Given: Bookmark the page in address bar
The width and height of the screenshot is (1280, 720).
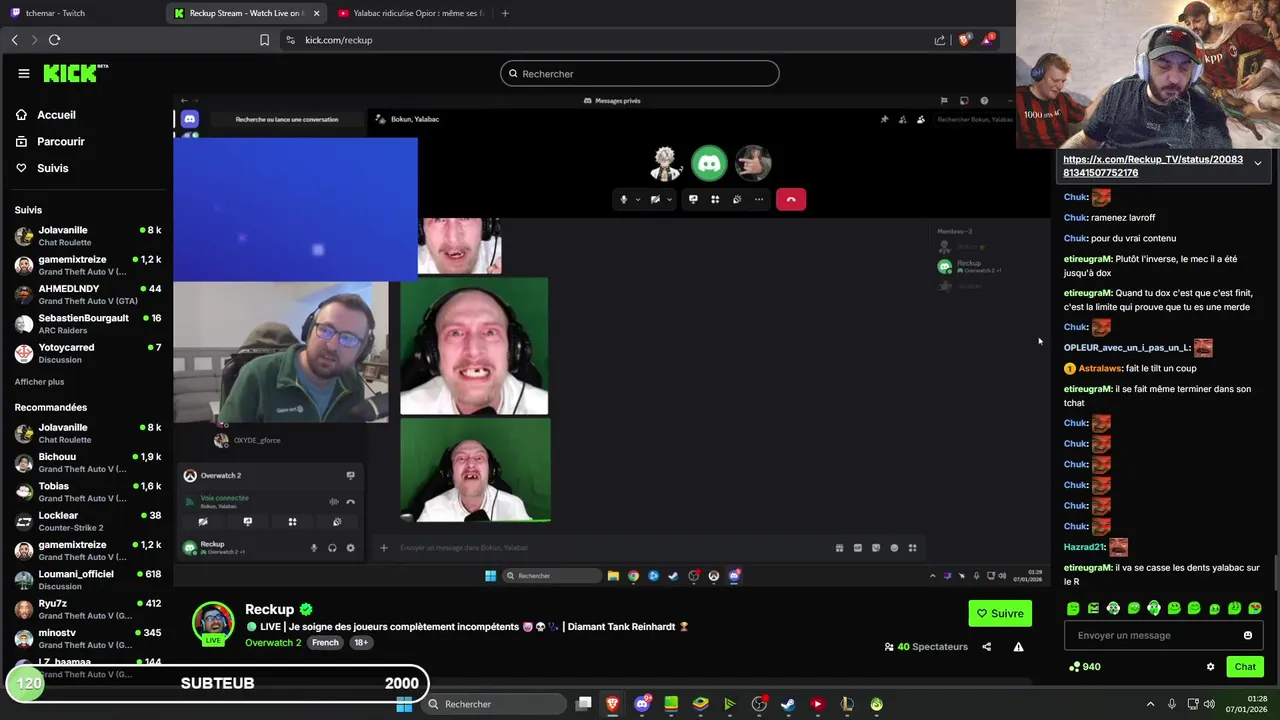Looking at the screenshot, I should click(x=264, y=40).
